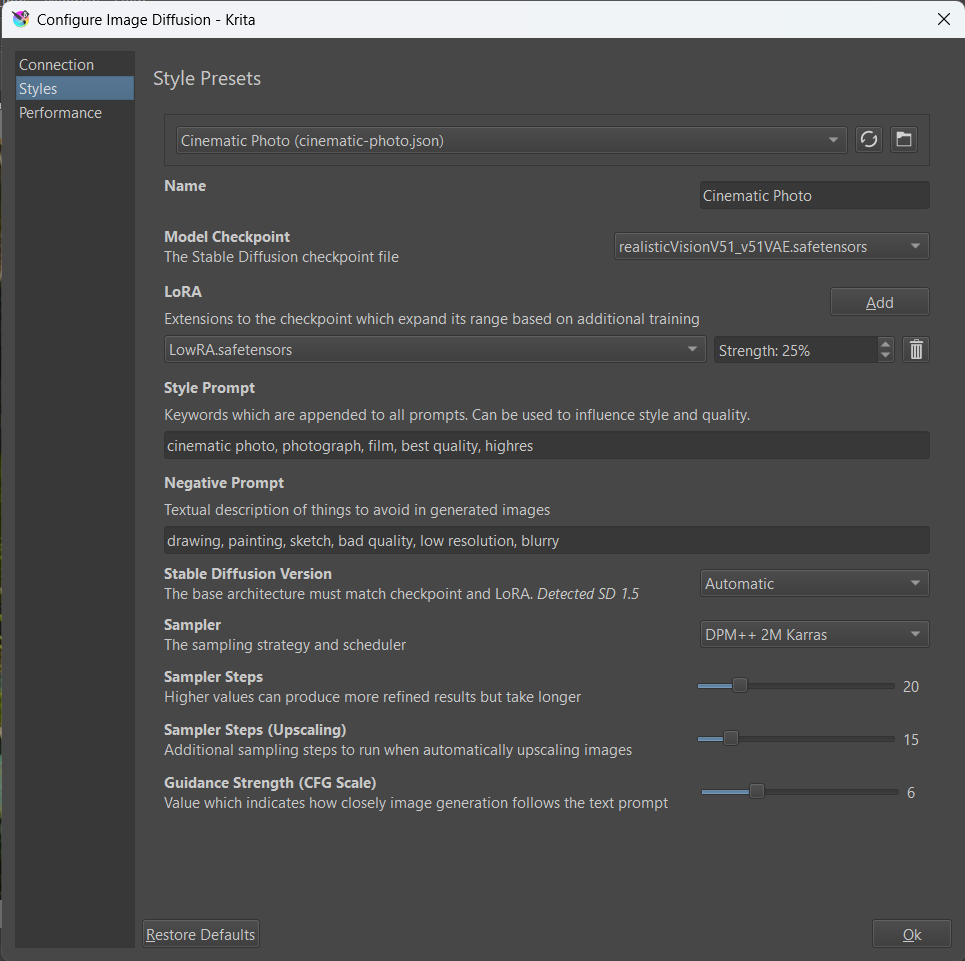Open styles folder icon button
This screenshot has width=965, height=961.
(903, 140)
